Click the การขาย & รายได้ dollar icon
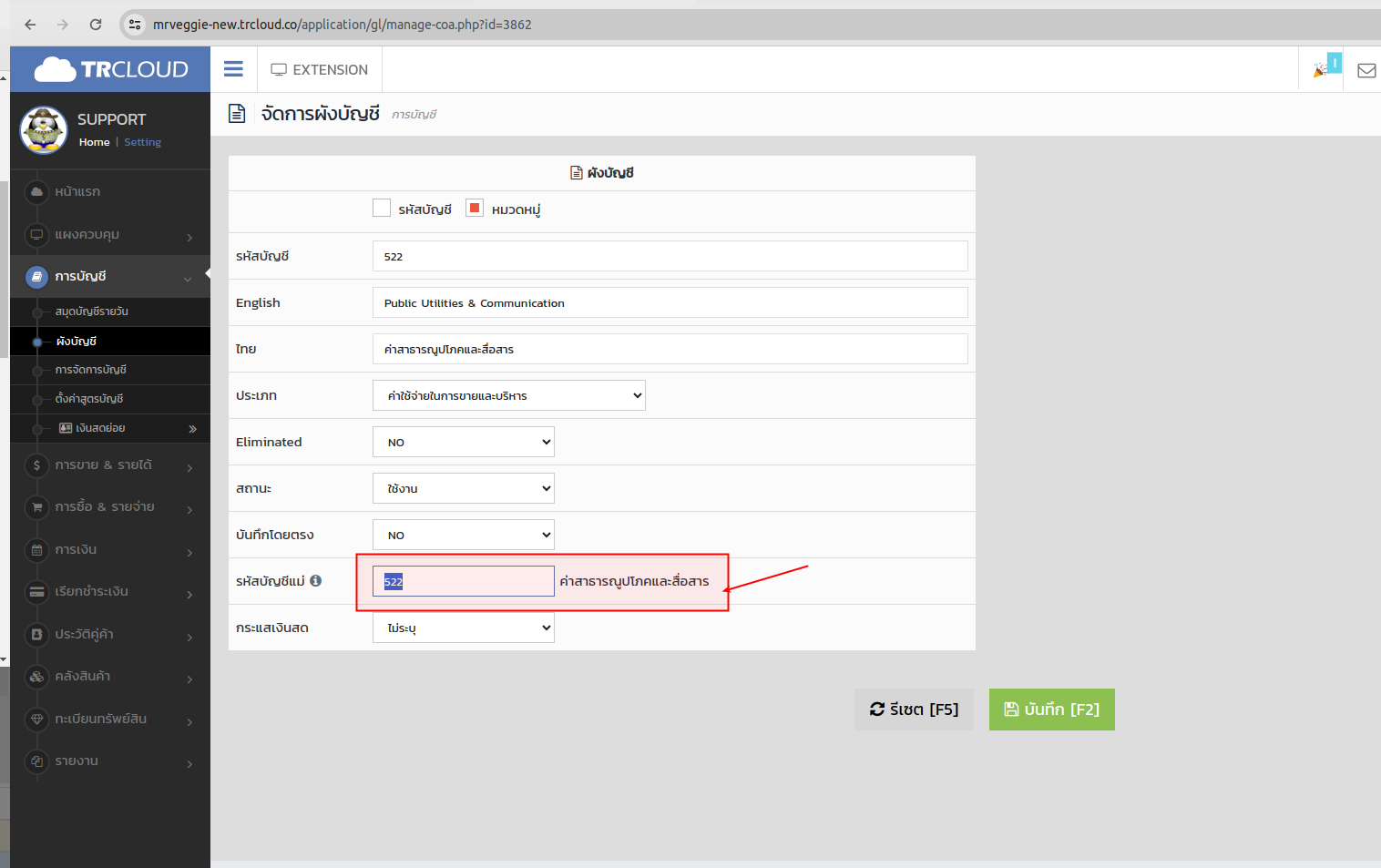Image resolution: width=1381 pixels, height=868 pixels. click(x=36, y=465)
